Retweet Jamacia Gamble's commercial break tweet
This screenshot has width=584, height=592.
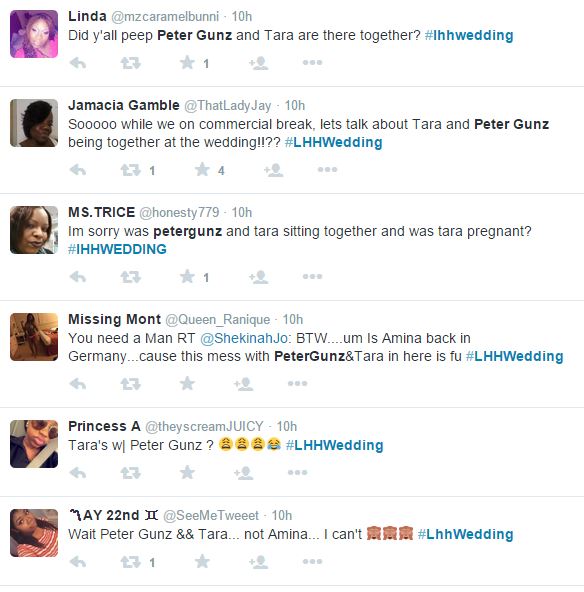point(130,170)
